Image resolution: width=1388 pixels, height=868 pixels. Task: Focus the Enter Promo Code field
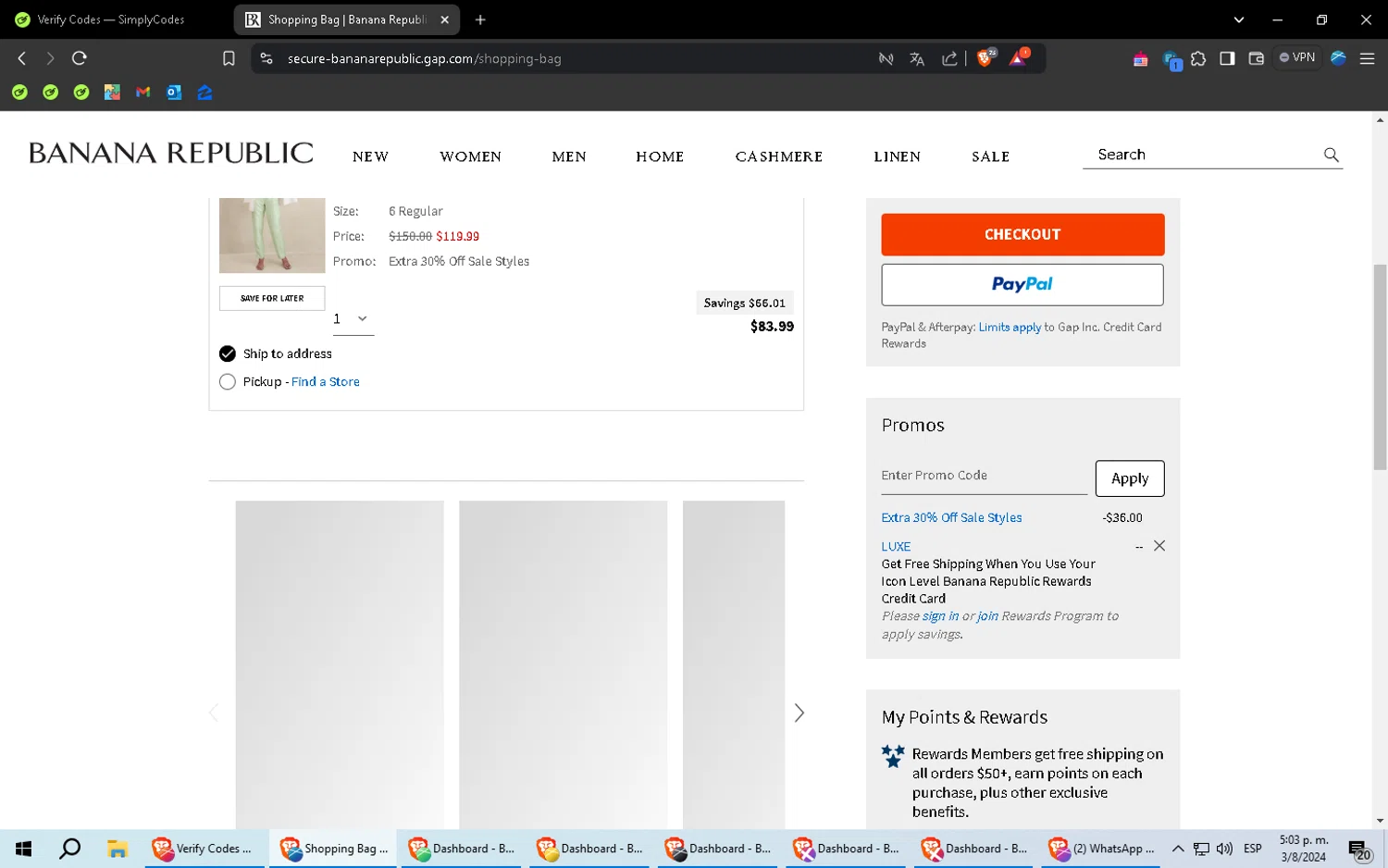984,476
